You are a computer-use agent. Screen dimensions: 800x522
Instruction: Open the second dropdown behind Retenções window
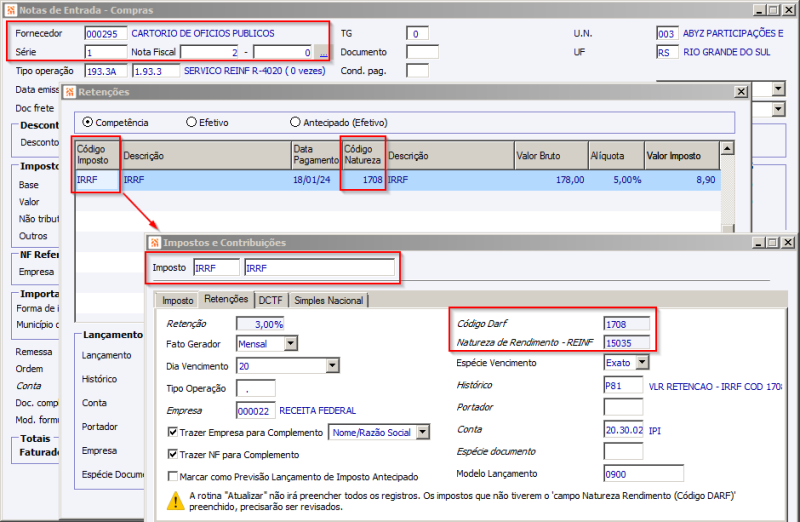778,109
